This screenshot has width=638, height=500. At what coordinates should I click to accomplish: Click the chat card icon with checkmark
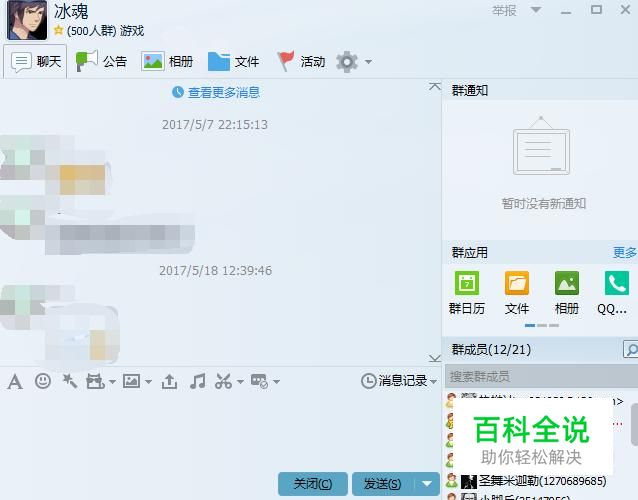point(259,381)
